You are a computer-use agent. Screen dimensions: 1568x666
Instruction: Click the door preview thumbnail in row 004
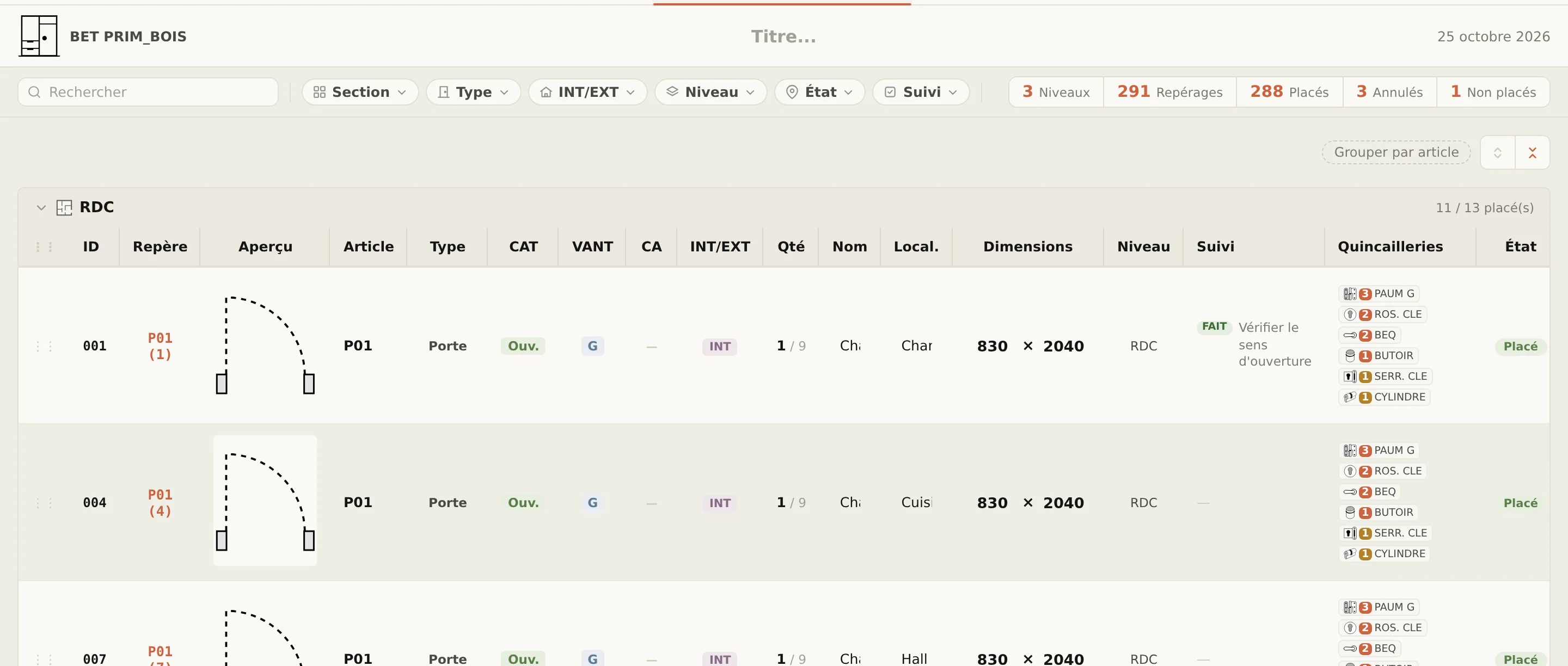[265, 501]
